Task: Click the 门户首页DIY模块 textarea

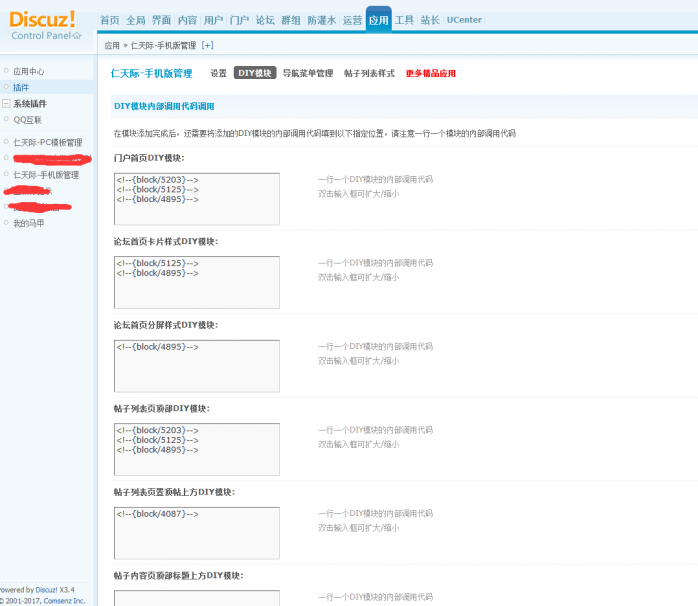Action: (197, 199)
